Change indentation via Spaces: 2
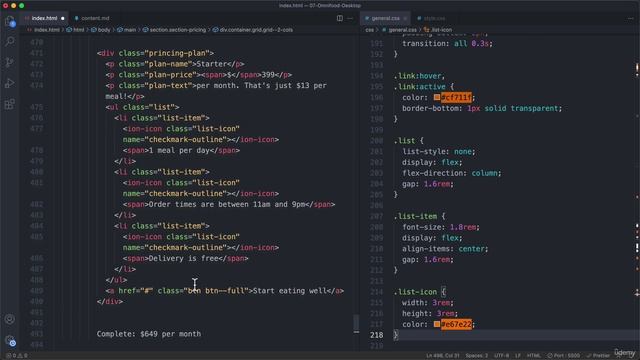The image size is (640, 360). point(477,356)
